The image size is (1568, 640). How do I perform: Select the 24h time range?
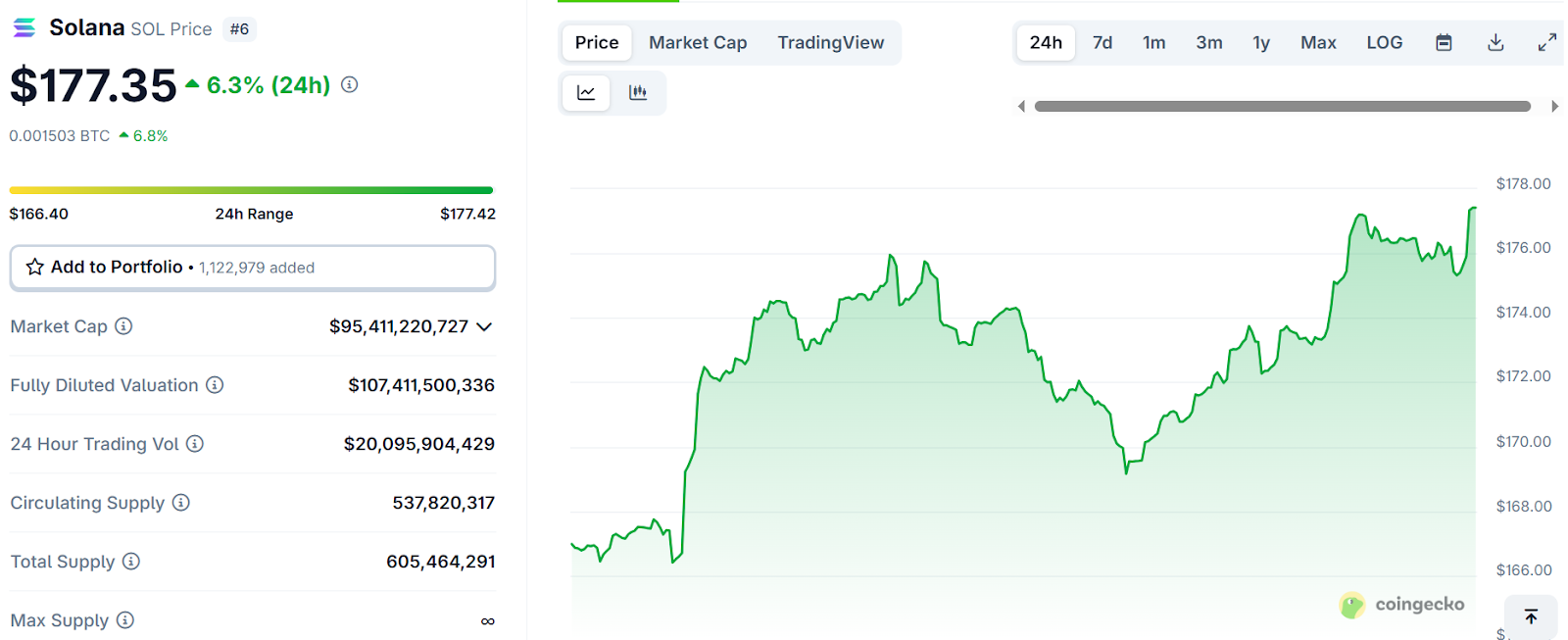tap(1046, 43)
